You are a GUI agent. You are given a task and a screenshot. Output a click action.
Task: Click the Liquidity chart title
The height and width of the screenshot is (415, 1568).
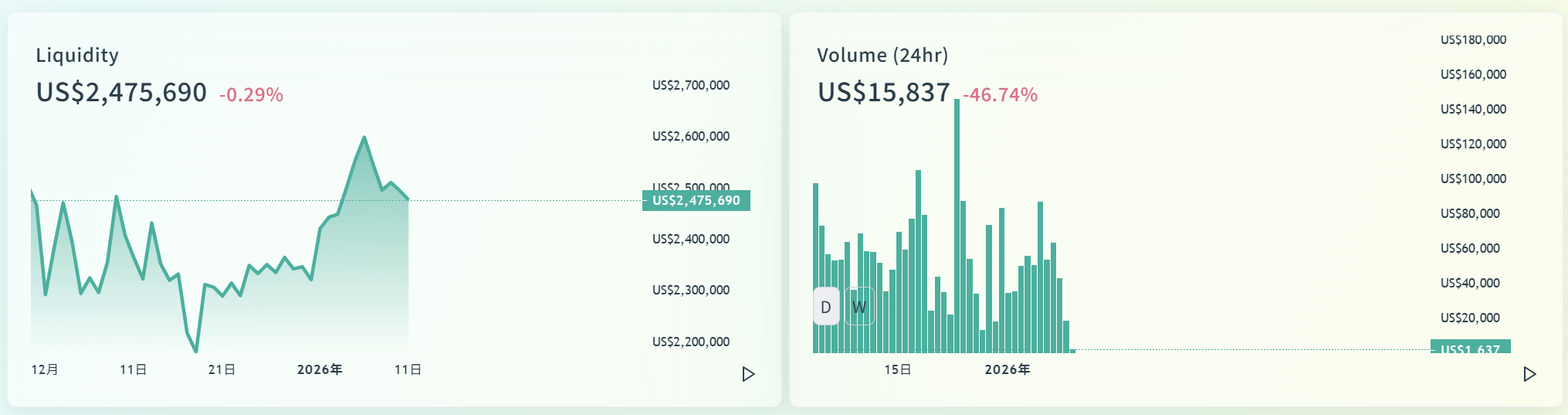pyautogui.click(x=77, y=55)
